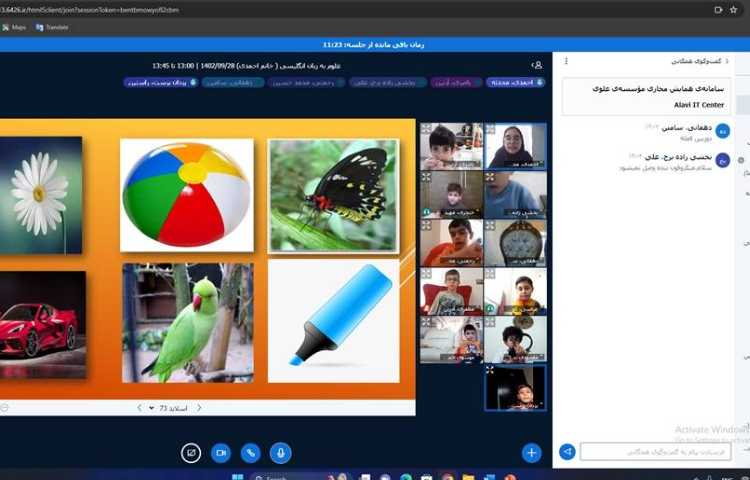Click the screen share button

tap(190, 453)
